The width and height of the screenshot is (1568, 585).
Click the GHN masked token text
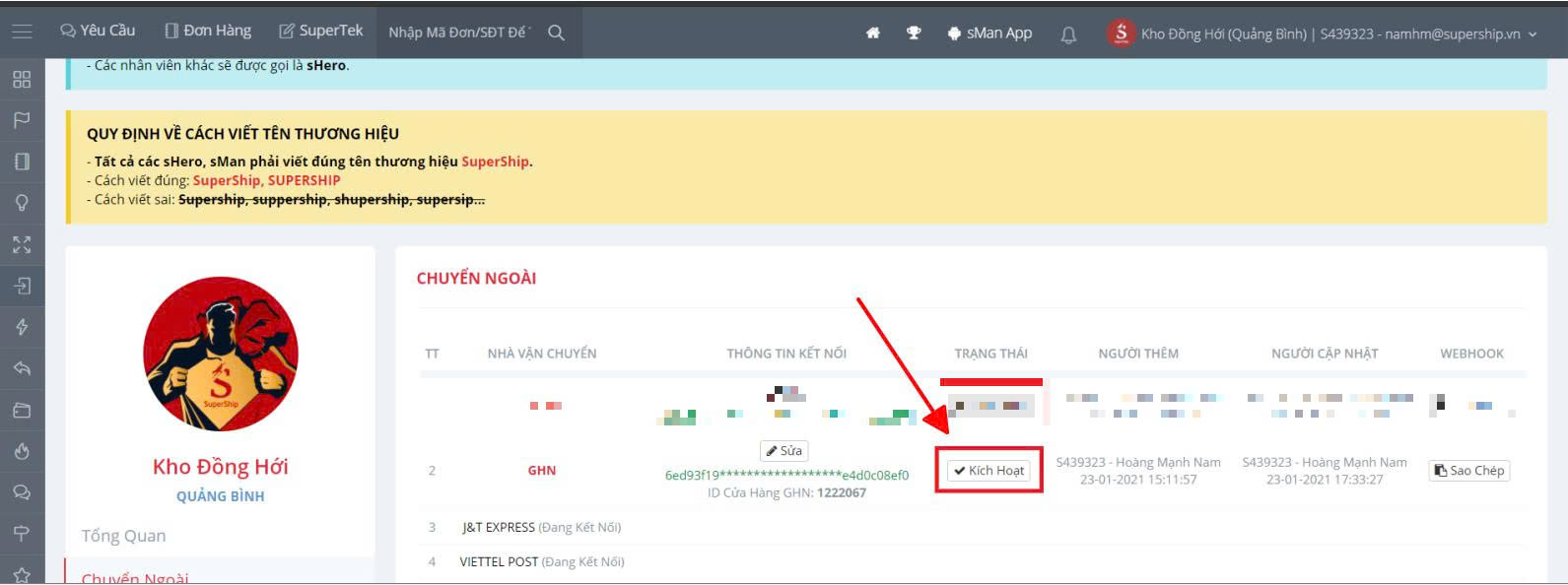pyautogui.click(x=786, y=475)
